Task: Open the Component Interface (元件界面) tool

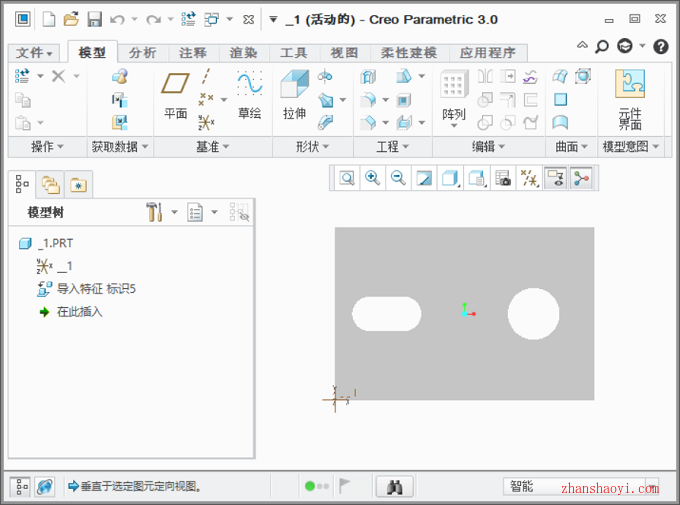Action: [630, 100]
